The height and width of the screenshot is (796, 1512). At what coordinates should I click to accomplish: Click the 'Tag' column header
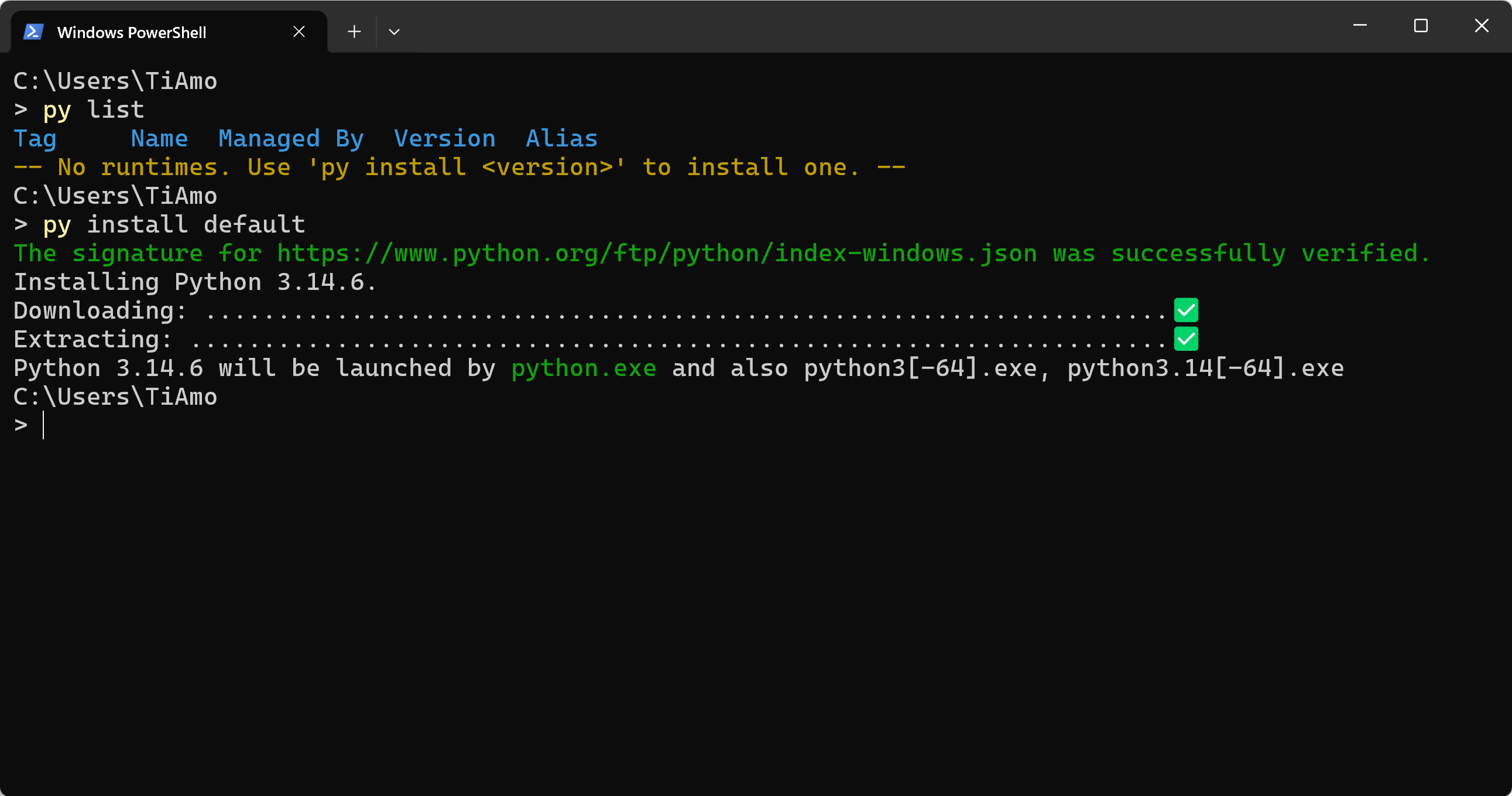click(x=35, y=139)
